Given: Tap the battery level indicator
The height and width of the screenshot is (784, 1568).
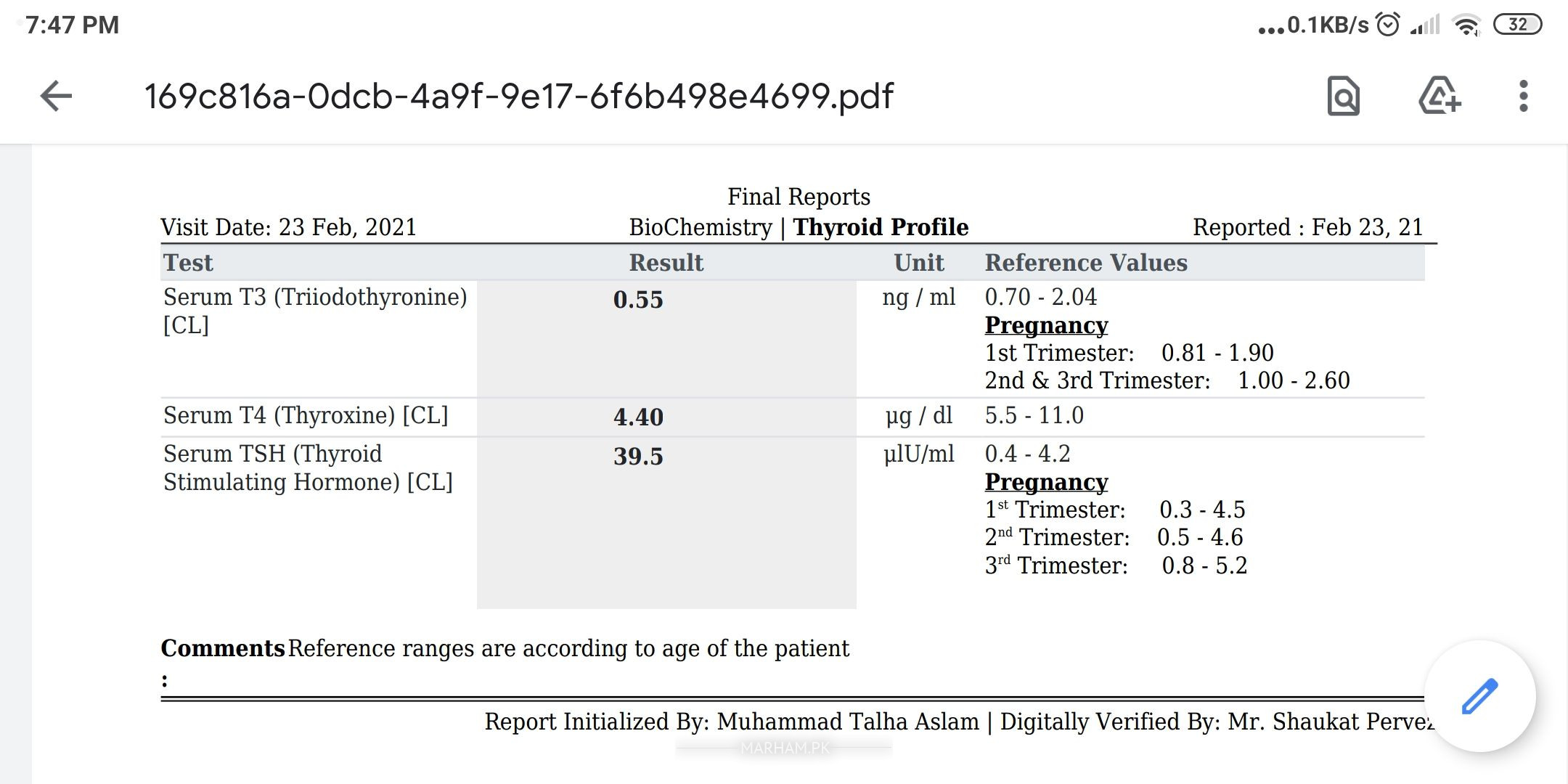Looking at the screenshot, I should pos(1517,25).
